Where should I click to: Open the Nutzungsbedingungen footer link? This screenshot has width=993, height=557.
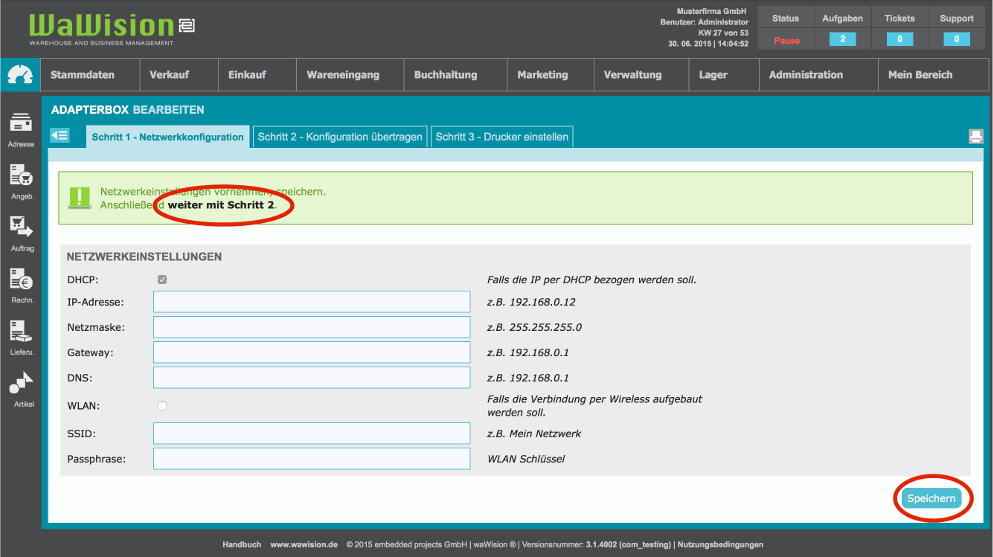click(720, 545)
